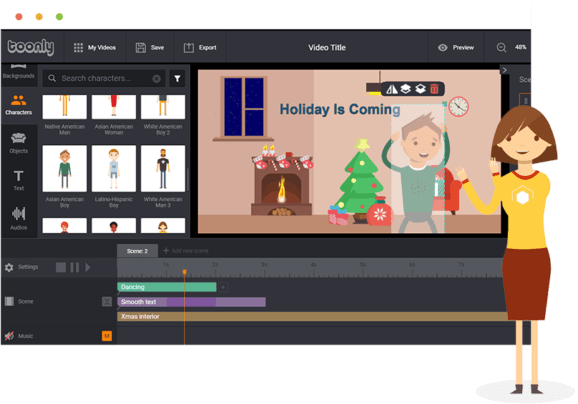The width and height of the screenshot is (578, 404).
Task: Click the Search characters field
Action: 104,79
